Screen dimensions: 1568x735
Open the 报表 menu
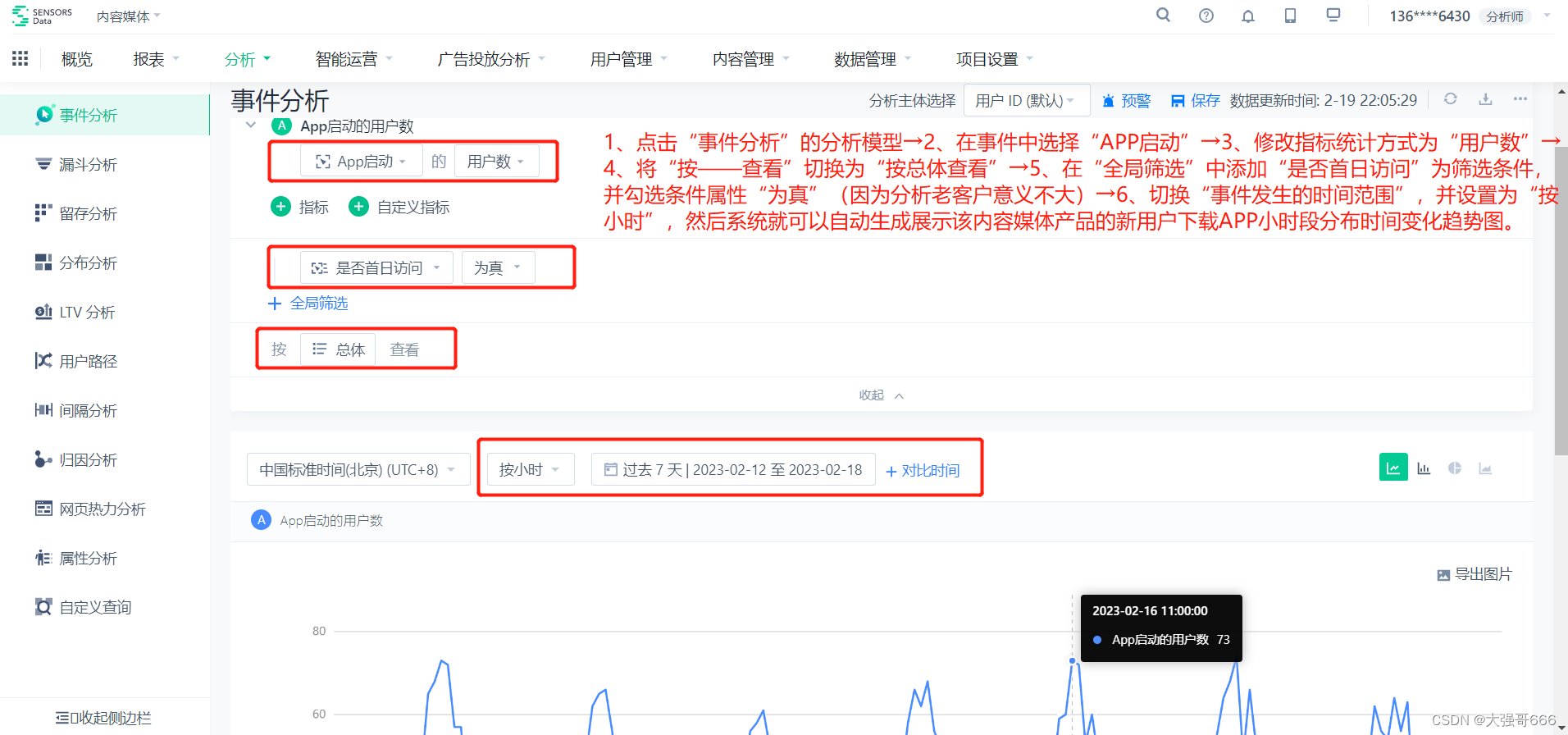coord(156,59)
